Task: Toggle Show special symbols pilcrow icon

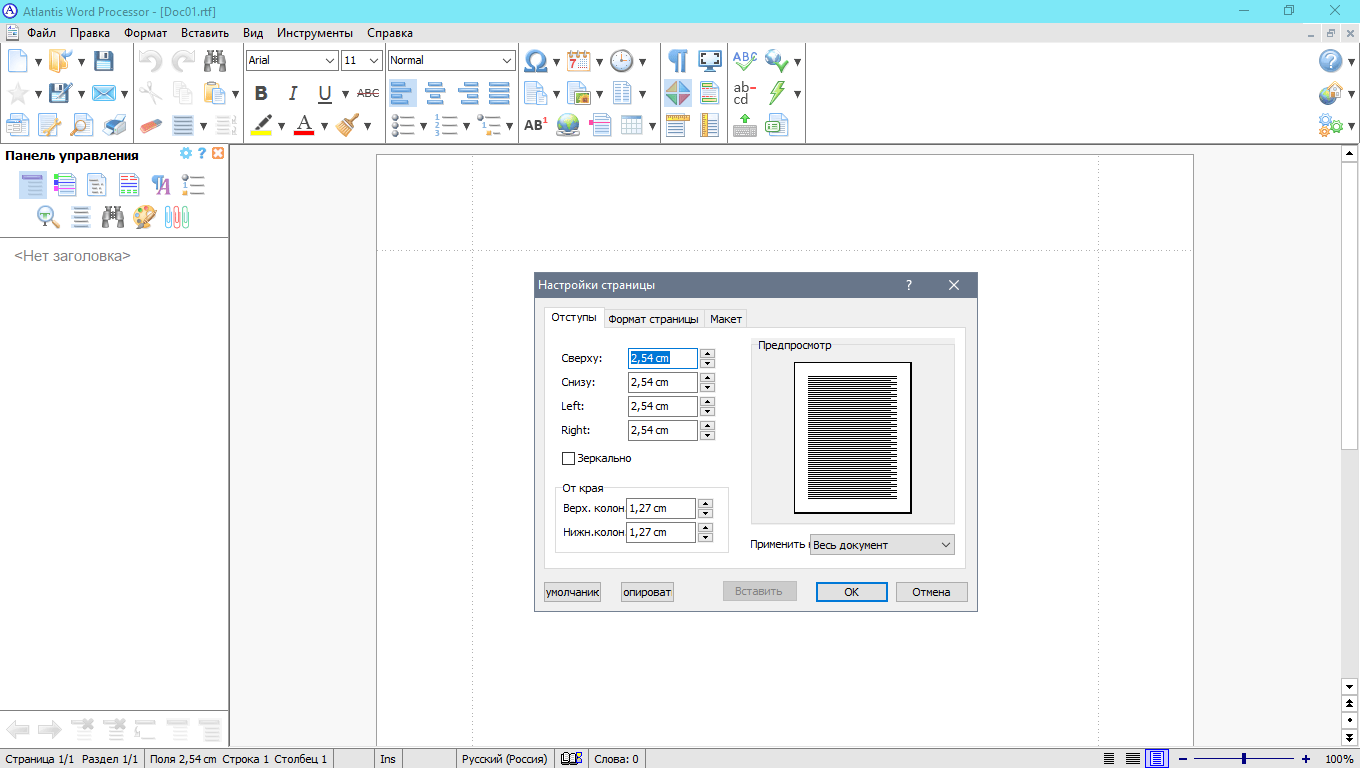Action: (678, 61)
